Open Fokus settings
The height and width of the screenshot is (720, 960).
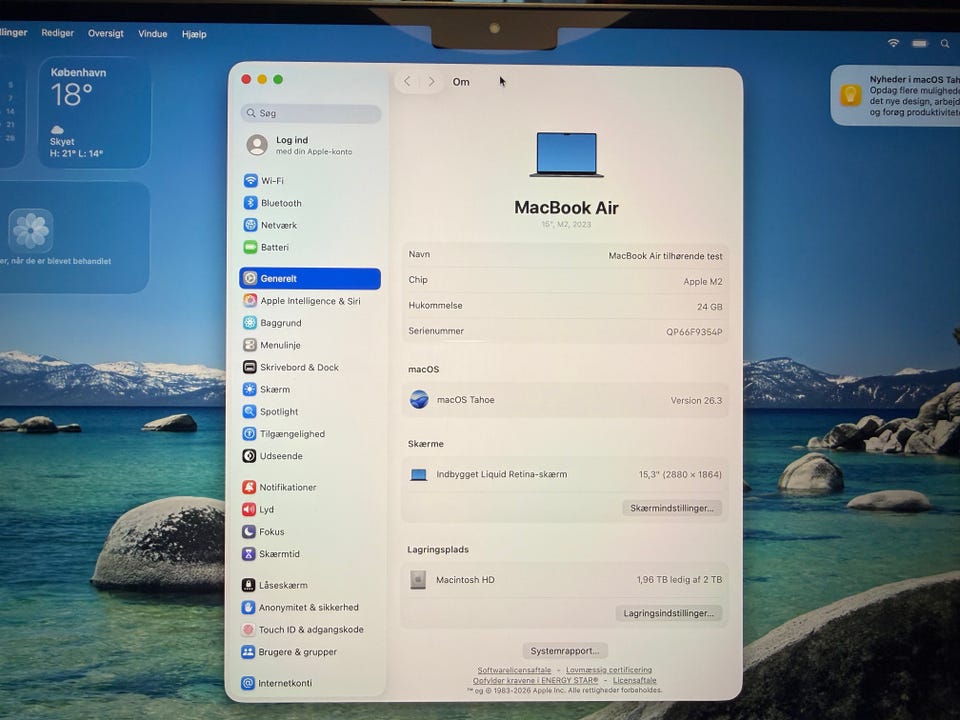point(263,531)
